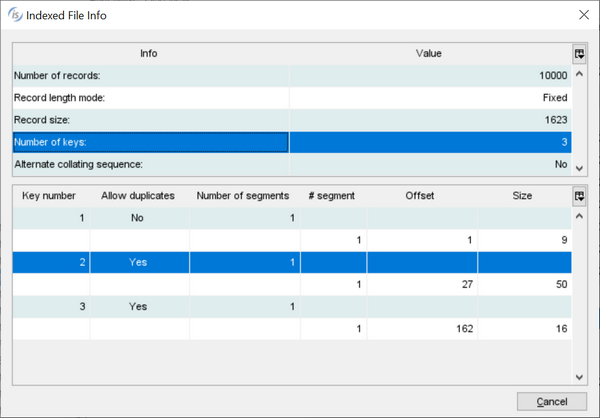
Task: Click the lower table column settings icon
Action: point(579,197)
